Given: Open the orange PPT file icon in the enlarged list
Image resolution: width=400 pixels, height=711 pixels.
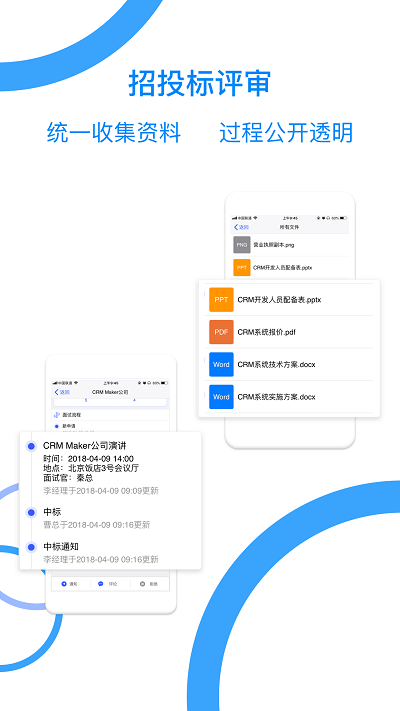Looking at the screenshot, I should tap(221, 300).
